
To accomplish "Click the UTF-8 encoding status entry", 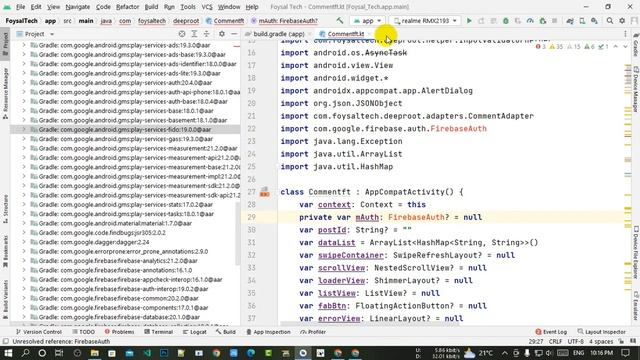I will tap(576, 342).
